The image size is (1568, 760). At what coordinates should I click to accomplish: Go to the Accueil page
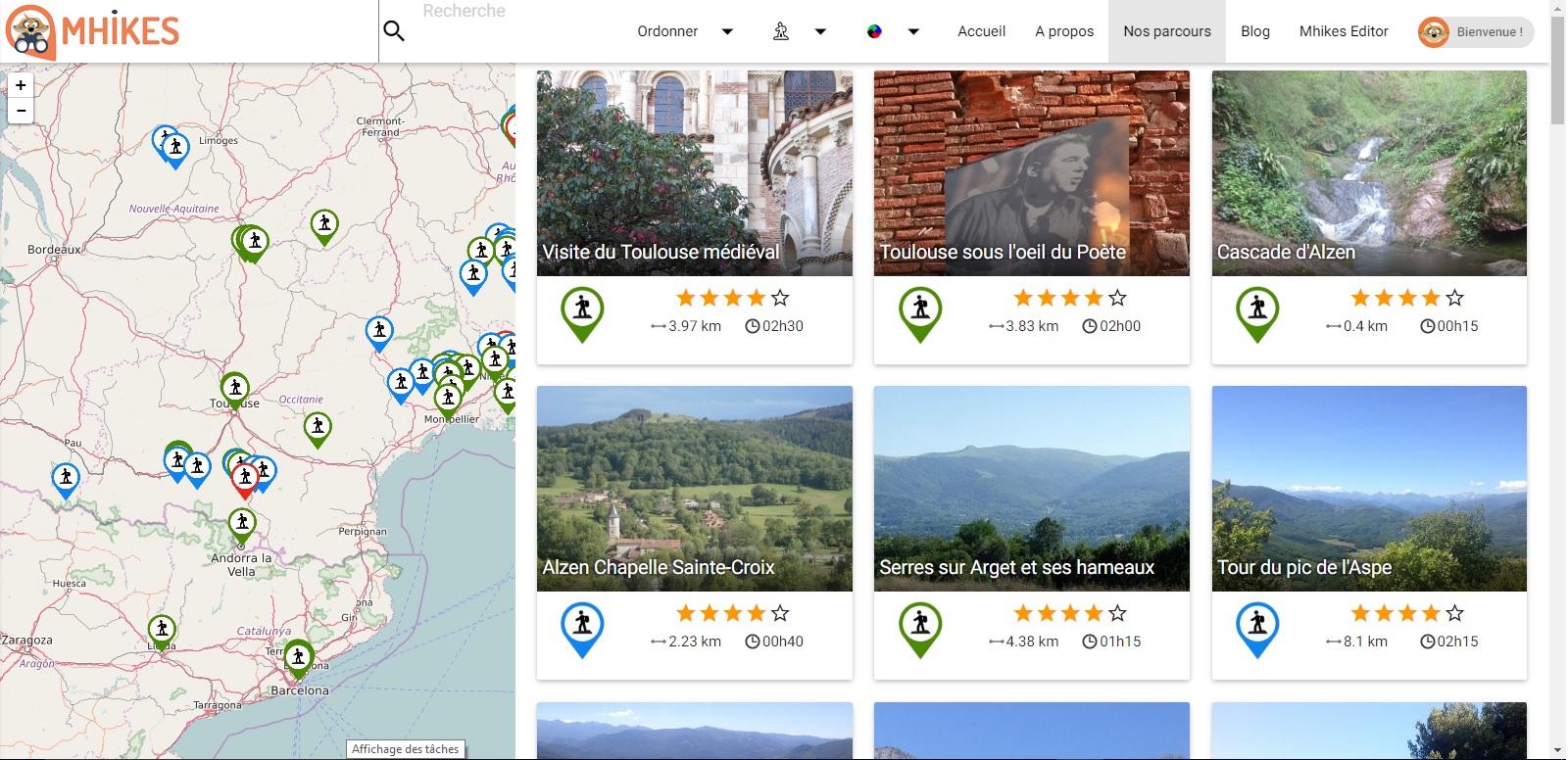(x=981, y=31)
